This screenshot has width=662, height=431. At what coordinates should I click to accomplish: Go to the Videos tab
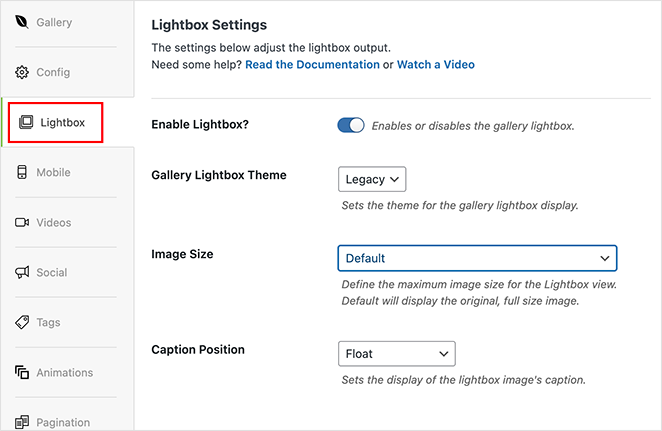(54, 222)
